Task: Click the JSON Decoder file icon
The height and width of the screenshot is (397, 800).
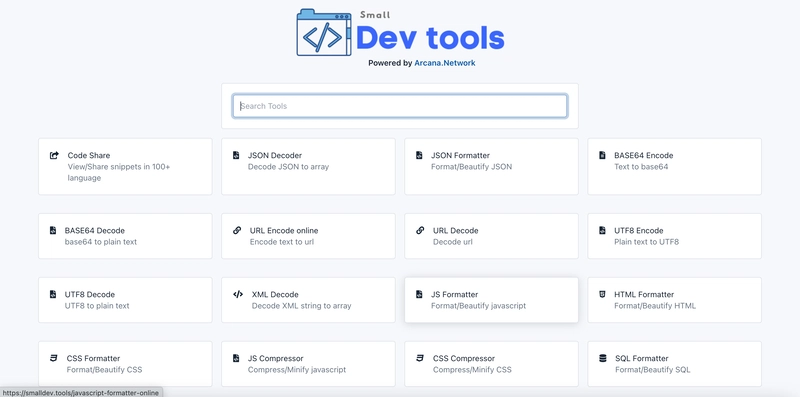Action: coord(236,155)
